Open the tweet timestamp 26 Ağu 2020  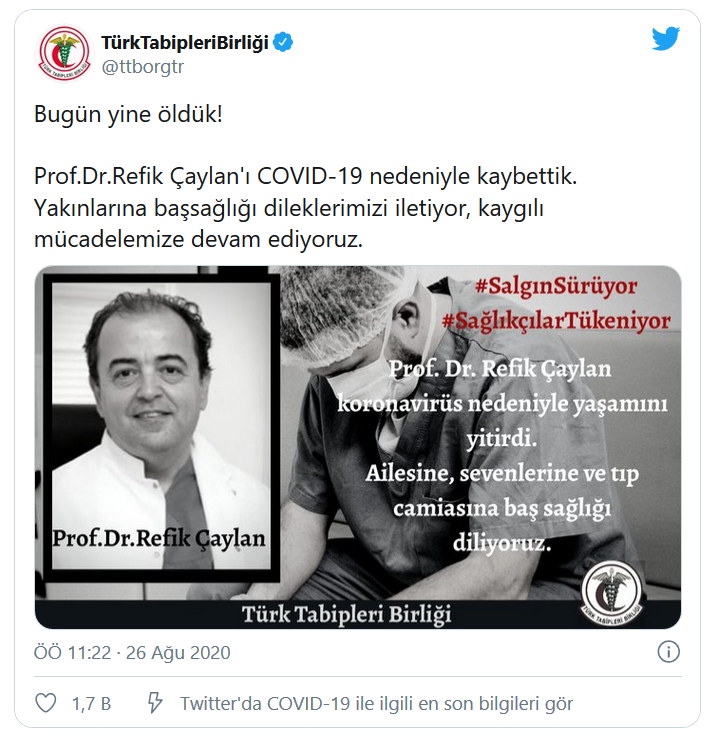click(132, 653)
